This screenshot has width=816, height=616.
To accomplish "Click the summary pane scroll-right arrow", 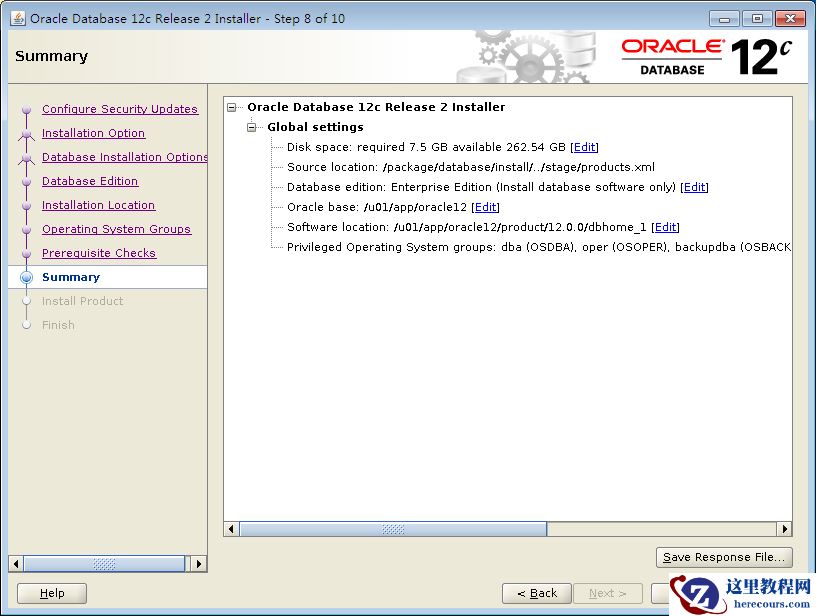I will coord(784,529).
